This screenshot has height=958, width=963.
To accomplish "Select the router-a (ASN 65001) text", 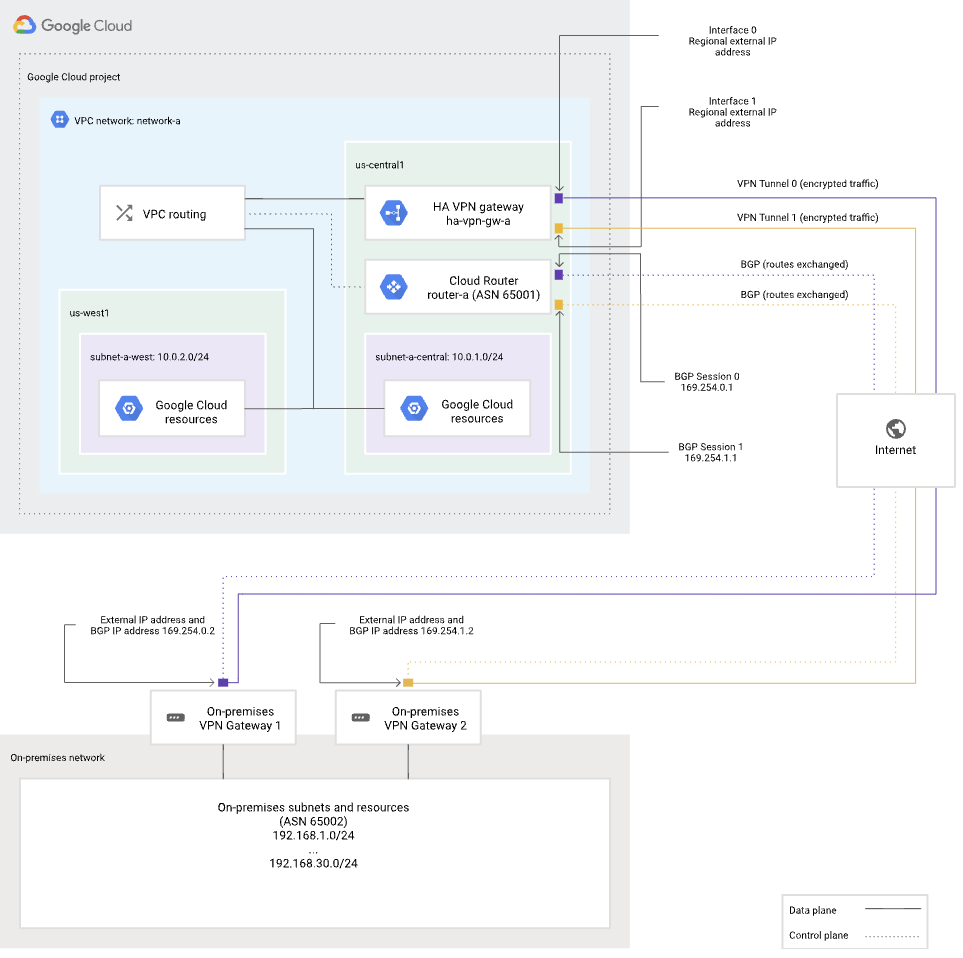I will [483, 295].
